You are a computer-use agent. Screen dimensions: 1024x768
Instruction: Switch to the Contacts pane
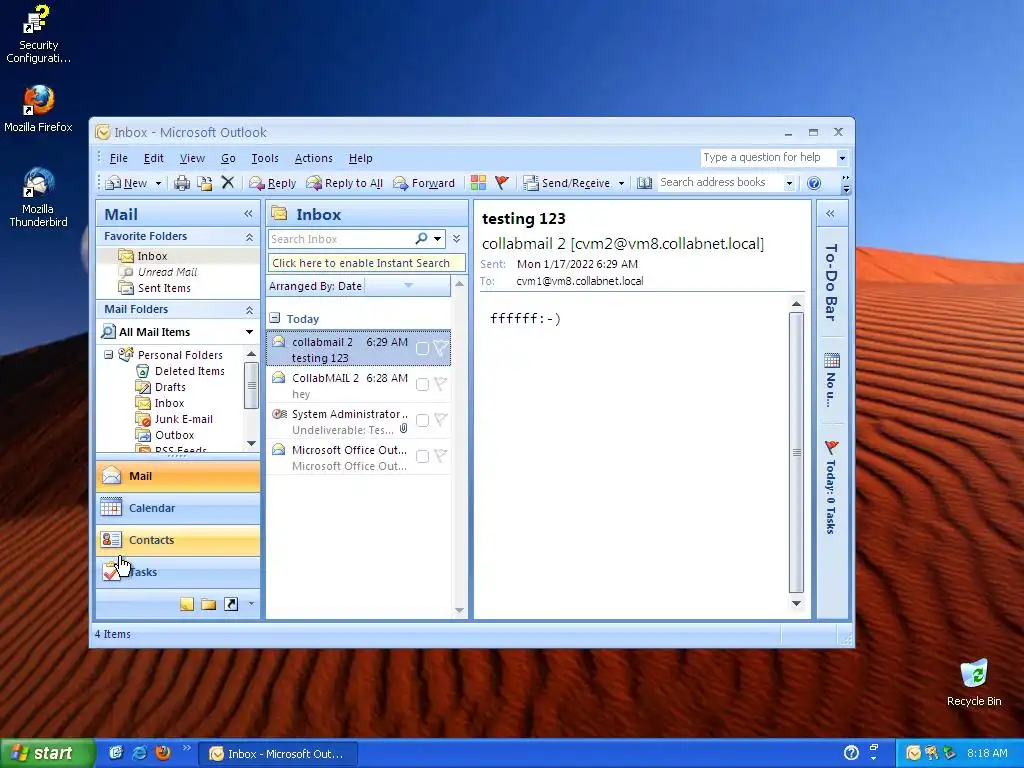click(x=178, y=540)
